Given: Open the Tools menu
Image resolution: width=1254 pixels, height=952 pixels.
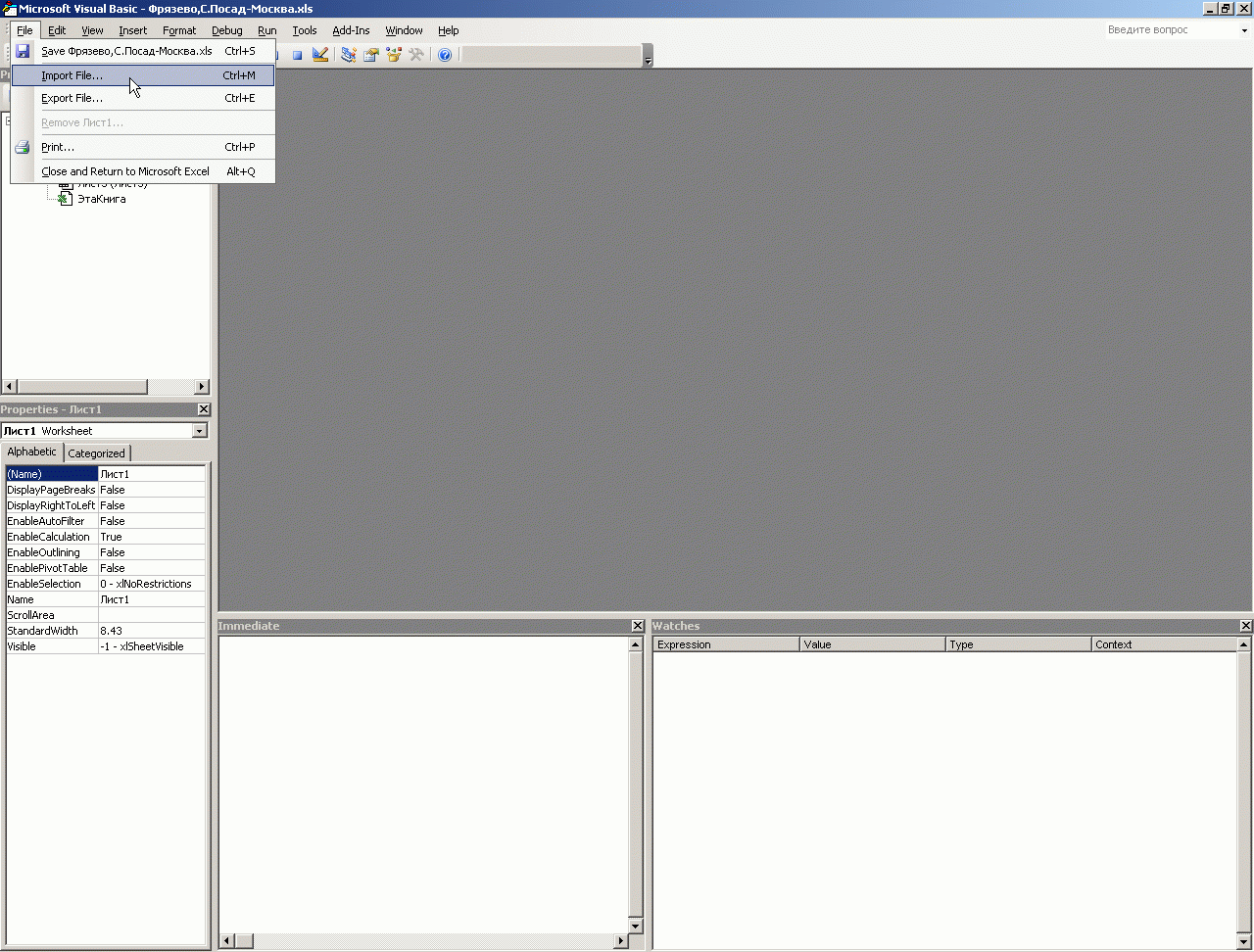Looking at the screenshot, I should click(x=305, y=30).
